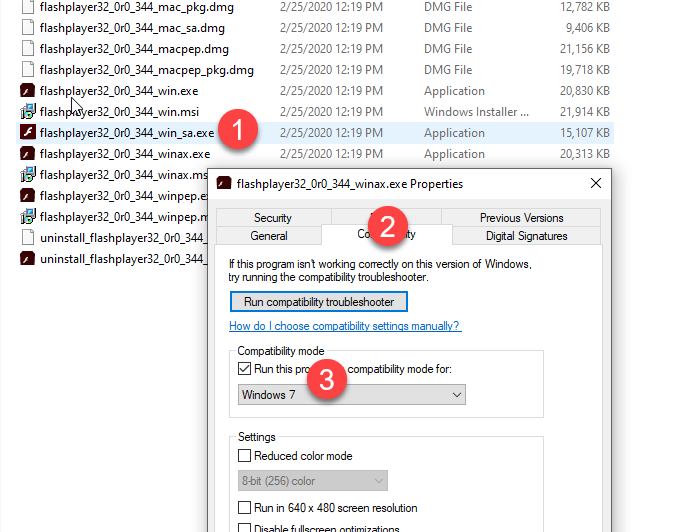The height and width of the screenshot is (532, 700).
Task: Select file flashplayer32_0r0_344_winax.exe in list
Action: click(125, 154)
